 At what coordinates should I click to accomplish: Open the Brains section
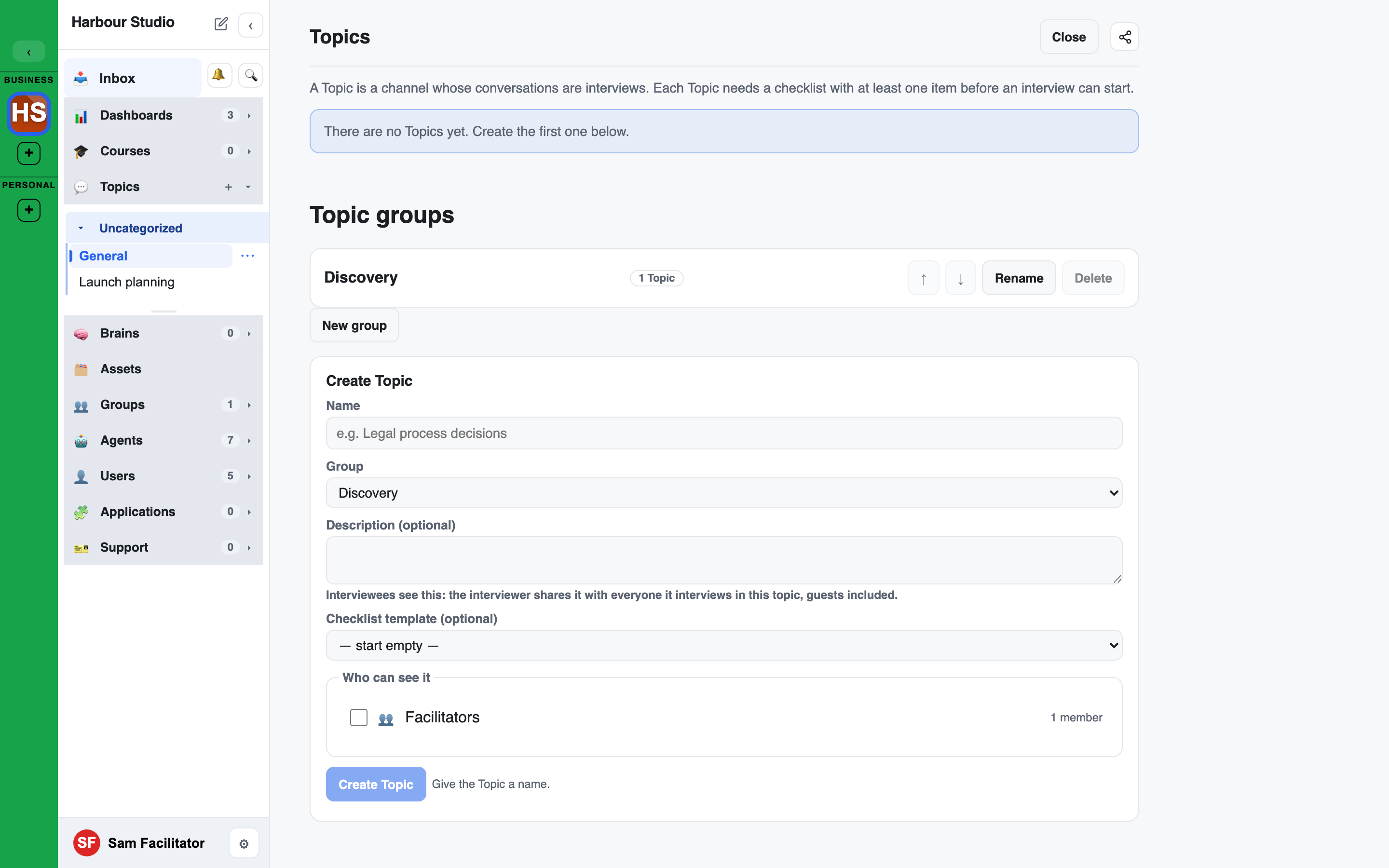pos(163,334)
